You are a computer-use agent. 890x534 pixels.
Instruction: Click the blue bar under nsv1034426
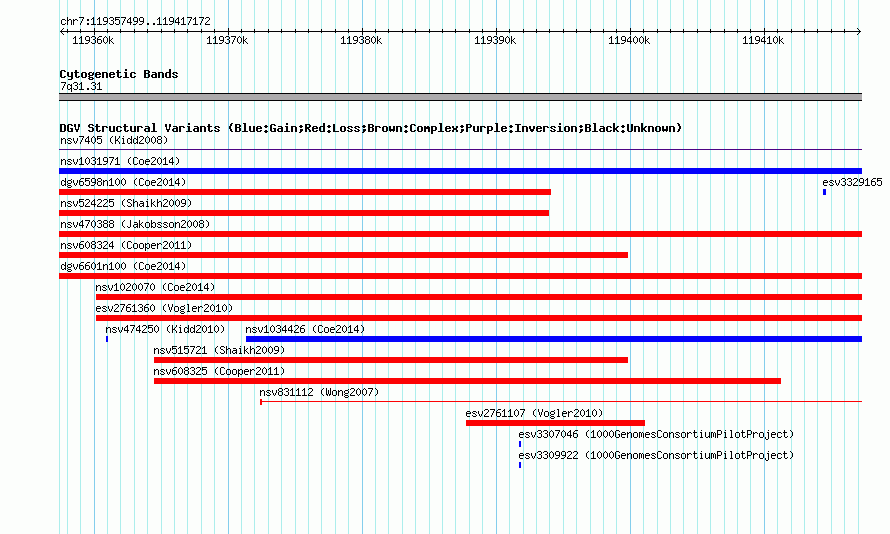click(x=554, y=339)
